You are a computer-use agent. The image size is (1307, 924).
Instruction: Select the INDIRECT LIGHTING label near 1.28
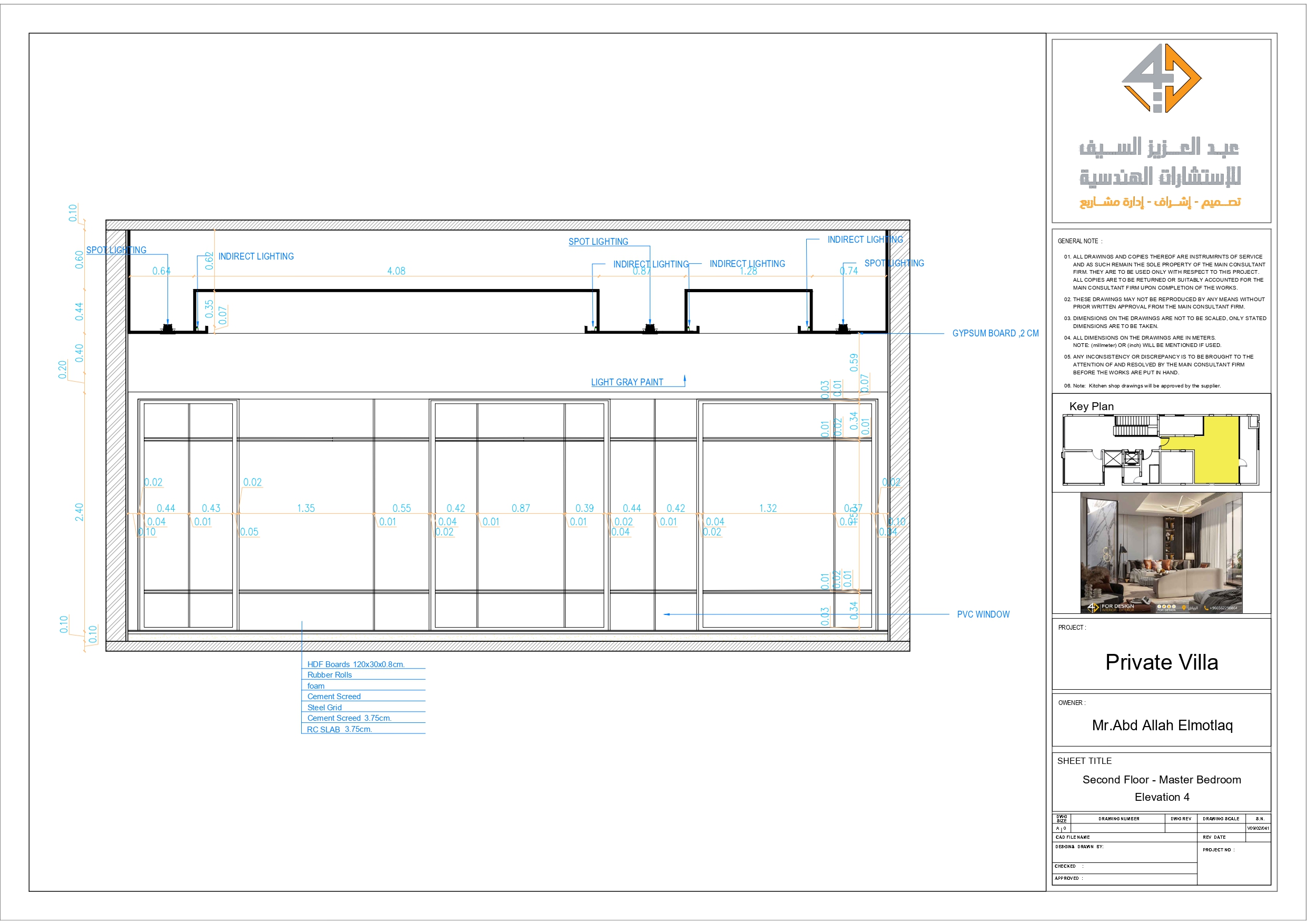coord(747,264)
